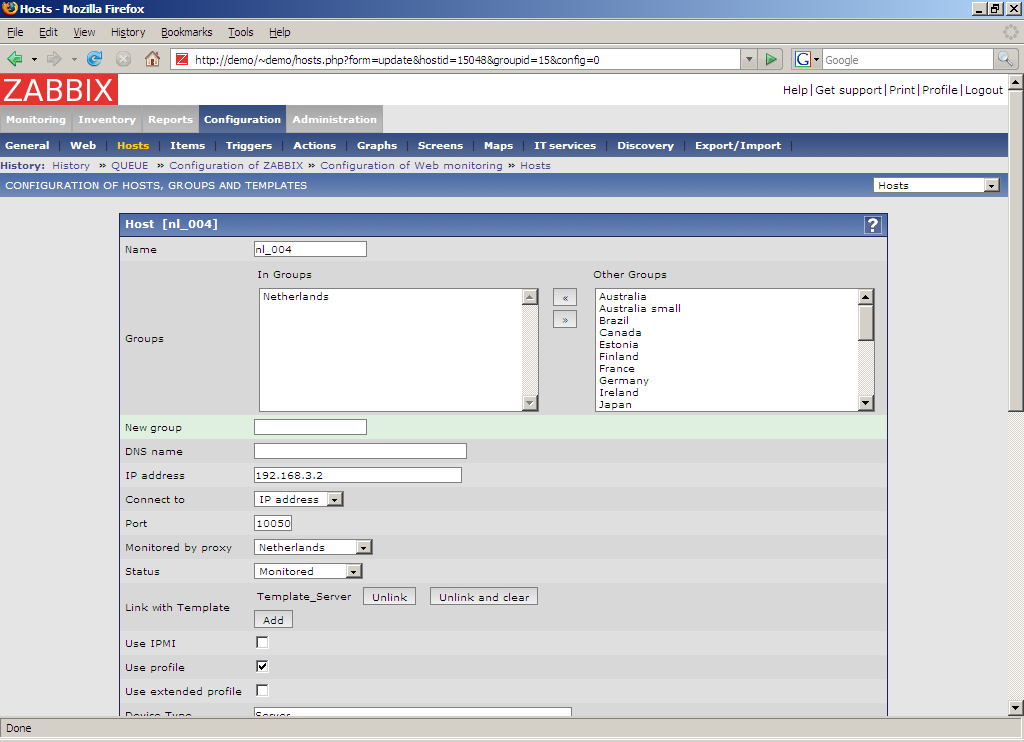Click the ZABBIX logo
Viewport: 1024px width, 742px height.
[x=59, y=89]
